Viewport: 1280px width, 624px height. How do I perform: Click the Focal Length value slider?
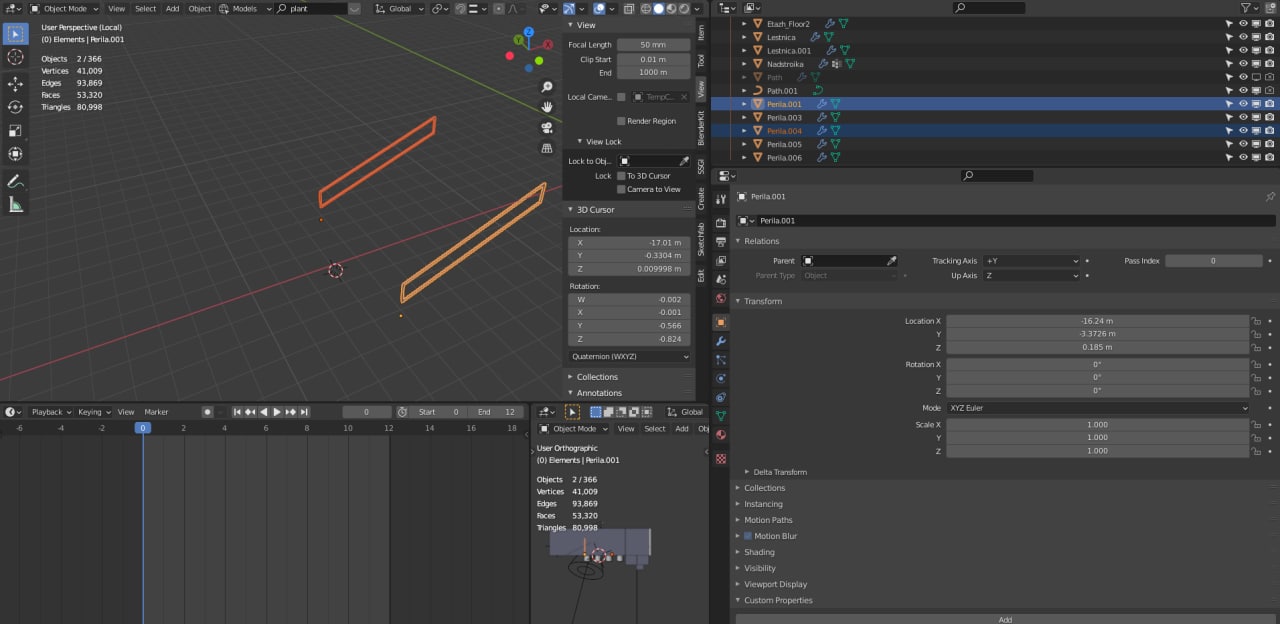653,45
